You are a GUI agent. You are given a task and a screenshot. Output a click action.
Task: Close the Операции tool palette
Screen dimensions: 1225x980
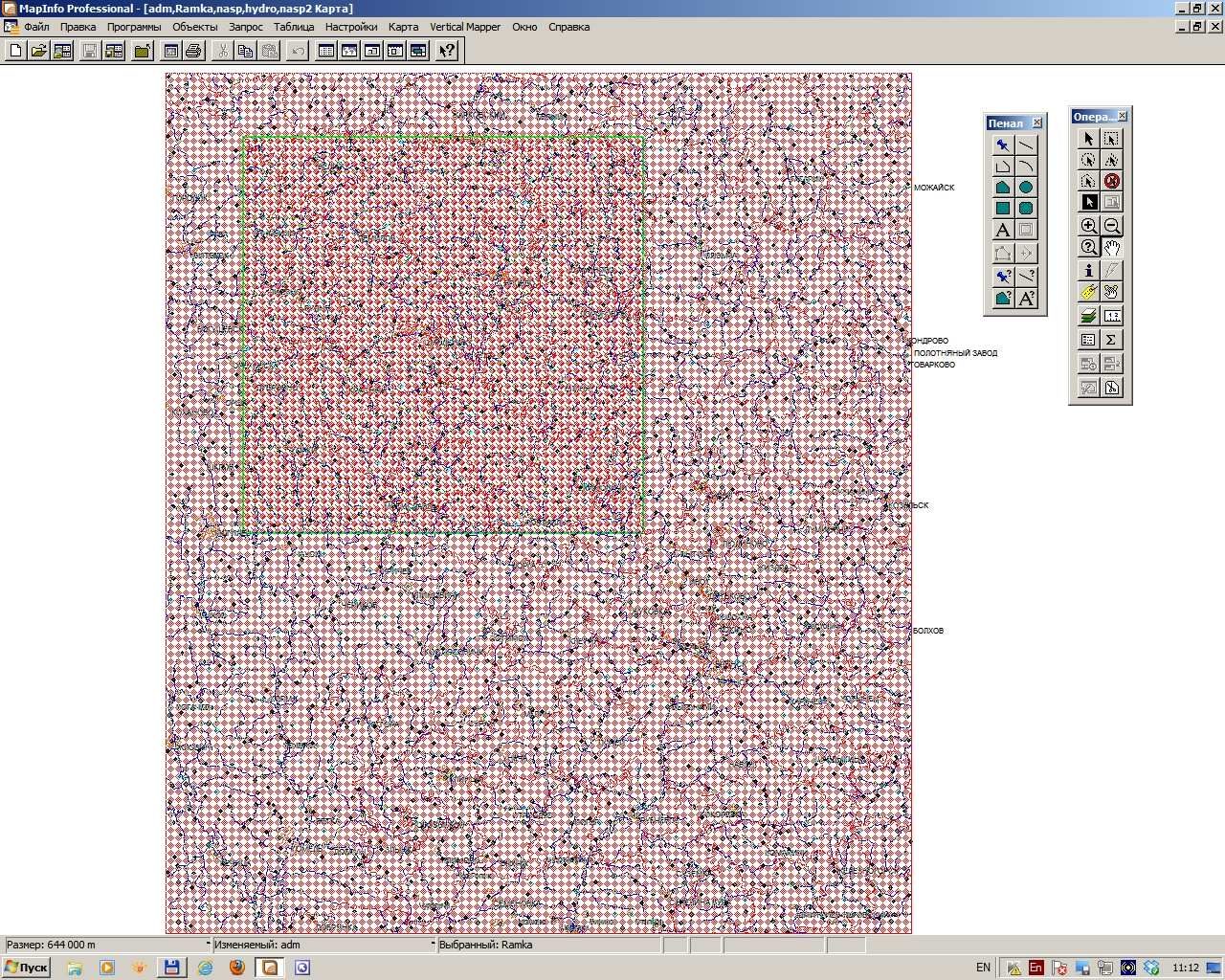pyautogui.click(x=1123, y=116)
